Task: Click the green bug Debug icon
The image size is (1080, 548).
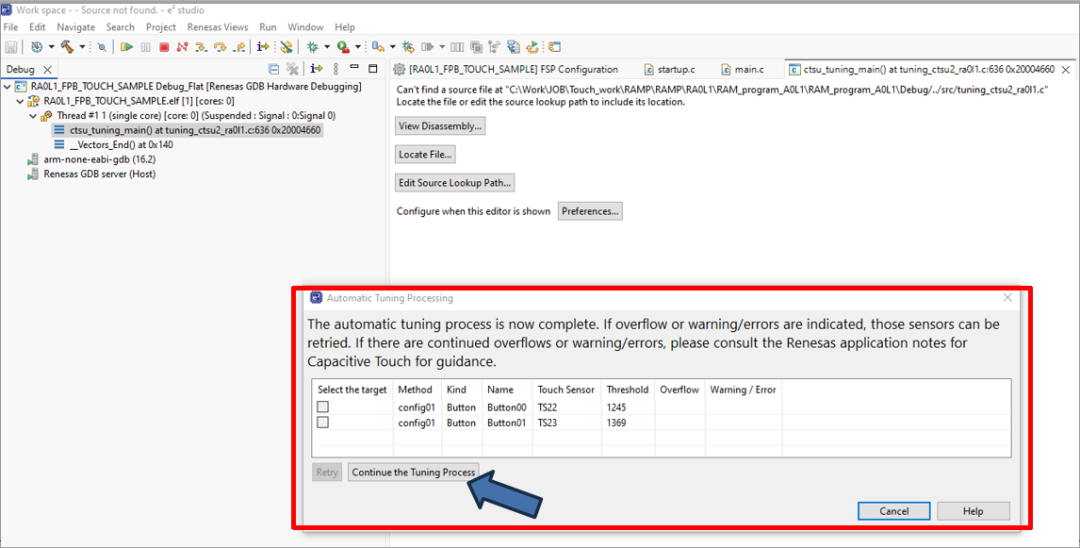Action: pos(312,47)
